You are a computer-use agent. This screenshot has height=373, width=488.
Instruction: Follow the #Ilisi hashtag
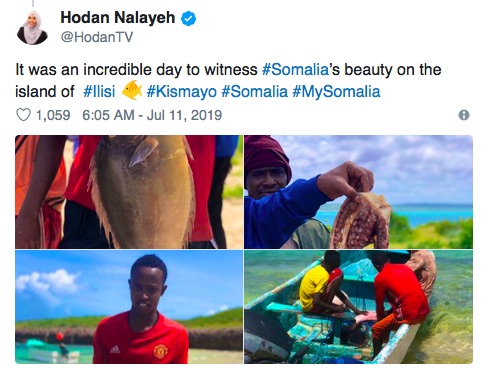point(99,91)
